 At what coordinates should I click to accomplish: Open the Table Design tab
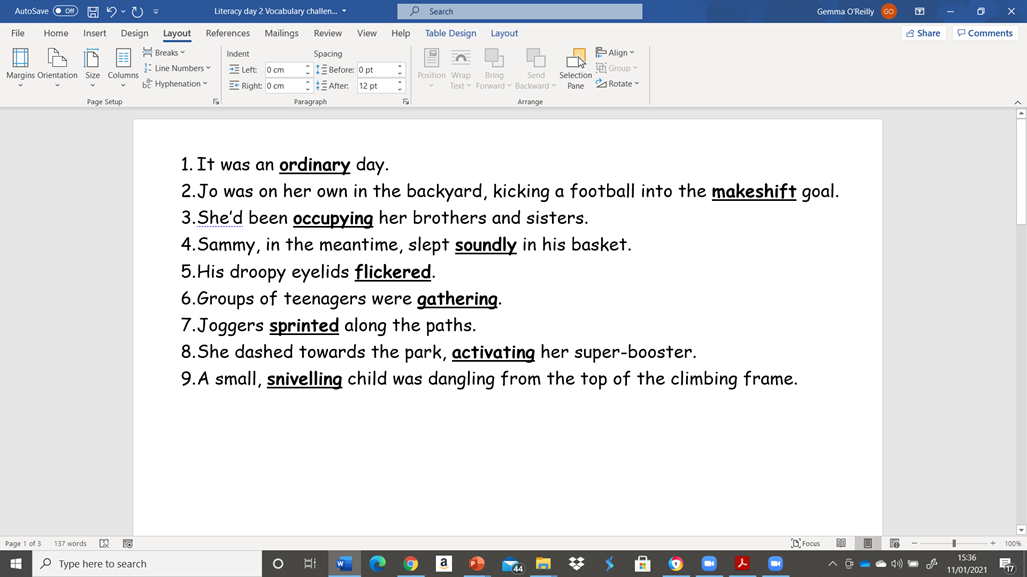click(x=451, y=33)
